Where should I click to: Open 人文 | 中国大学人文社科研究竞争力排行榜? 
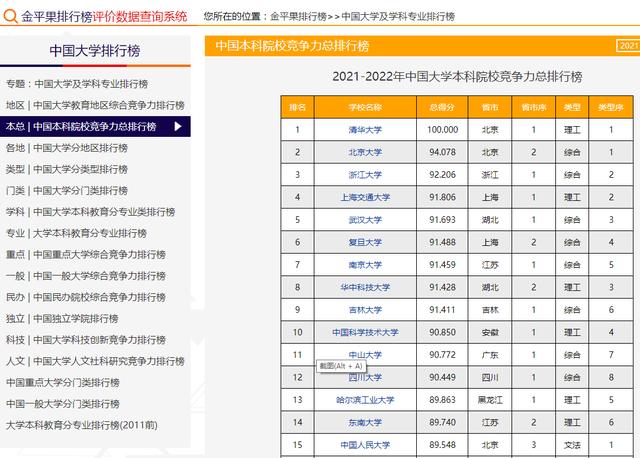[x=95, y=361]
